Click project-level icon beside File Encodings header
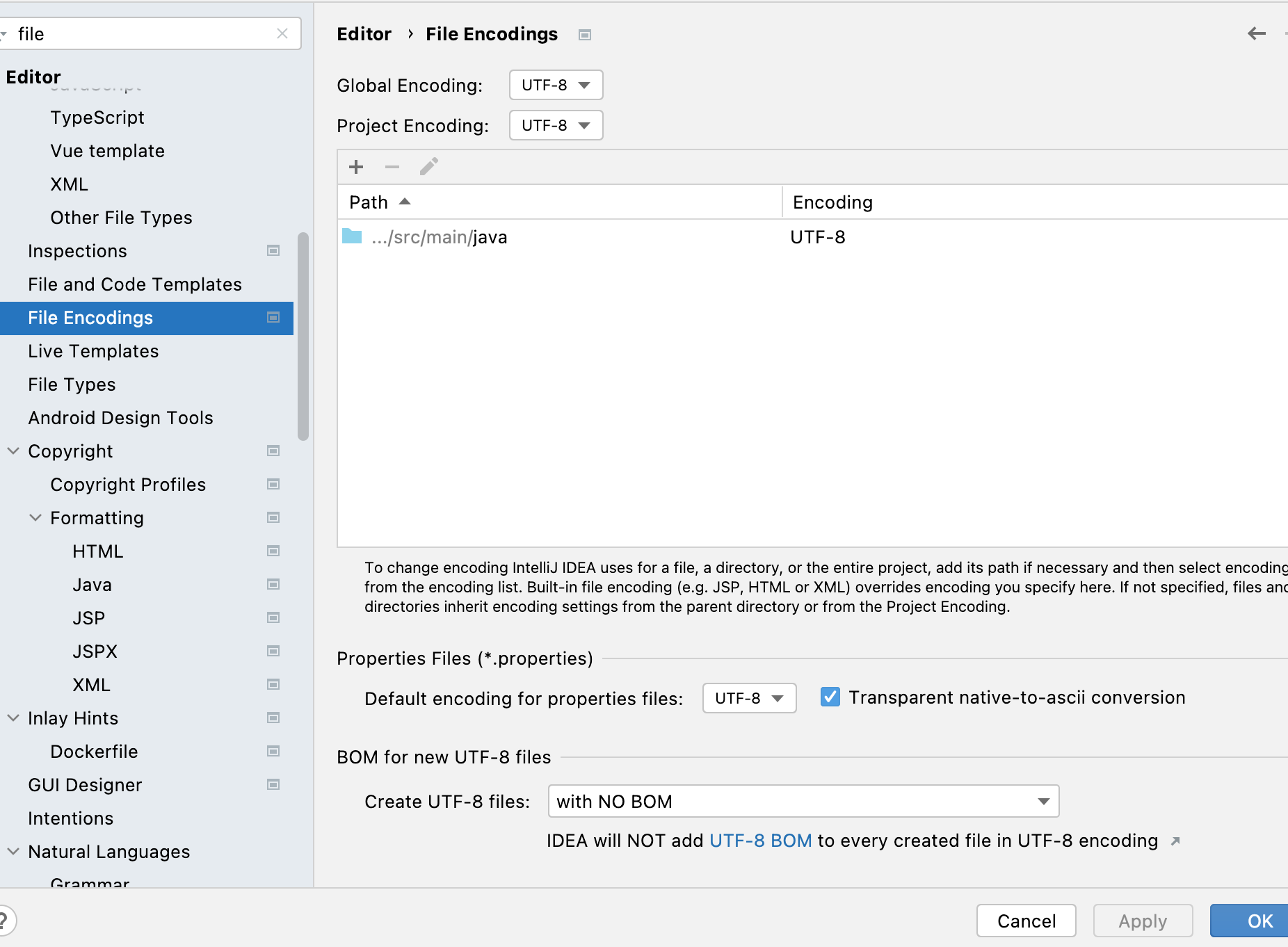The width and height of the screenshot is (1288, 947). tap(585, 35)
